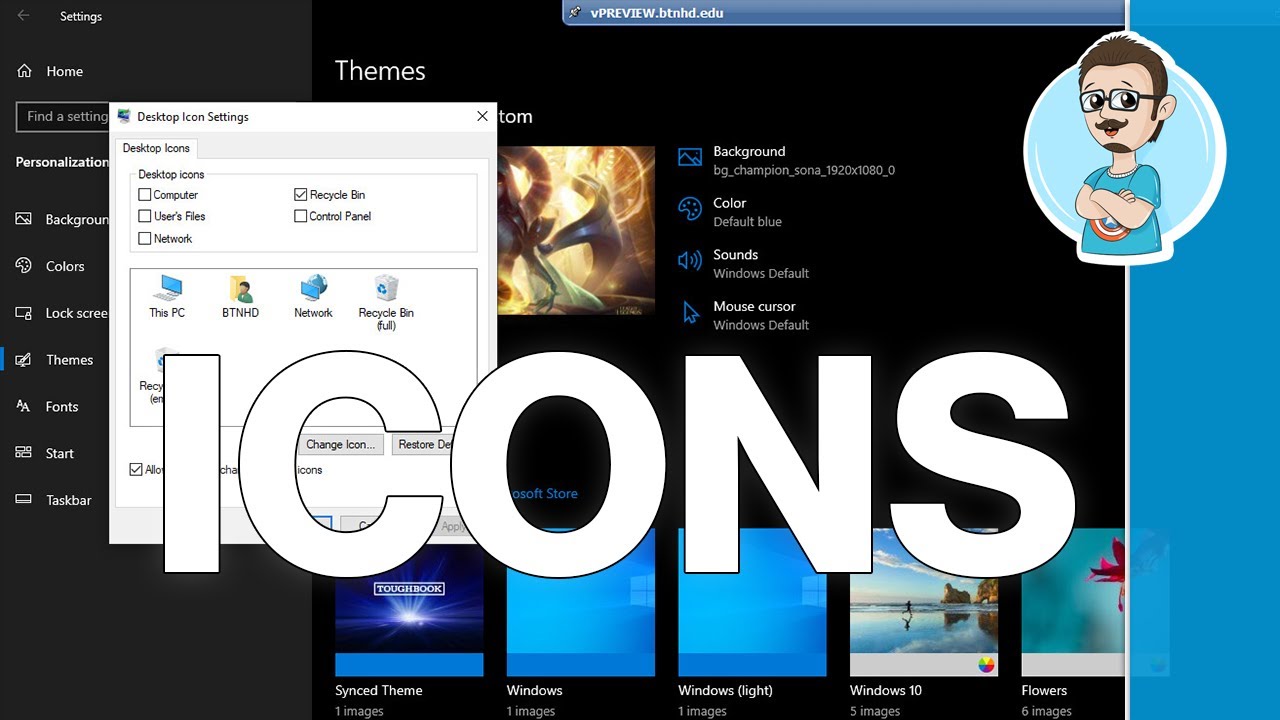Click the Sounds speaker icon
Screen dimensions: 1280x720
coord(690,261)
